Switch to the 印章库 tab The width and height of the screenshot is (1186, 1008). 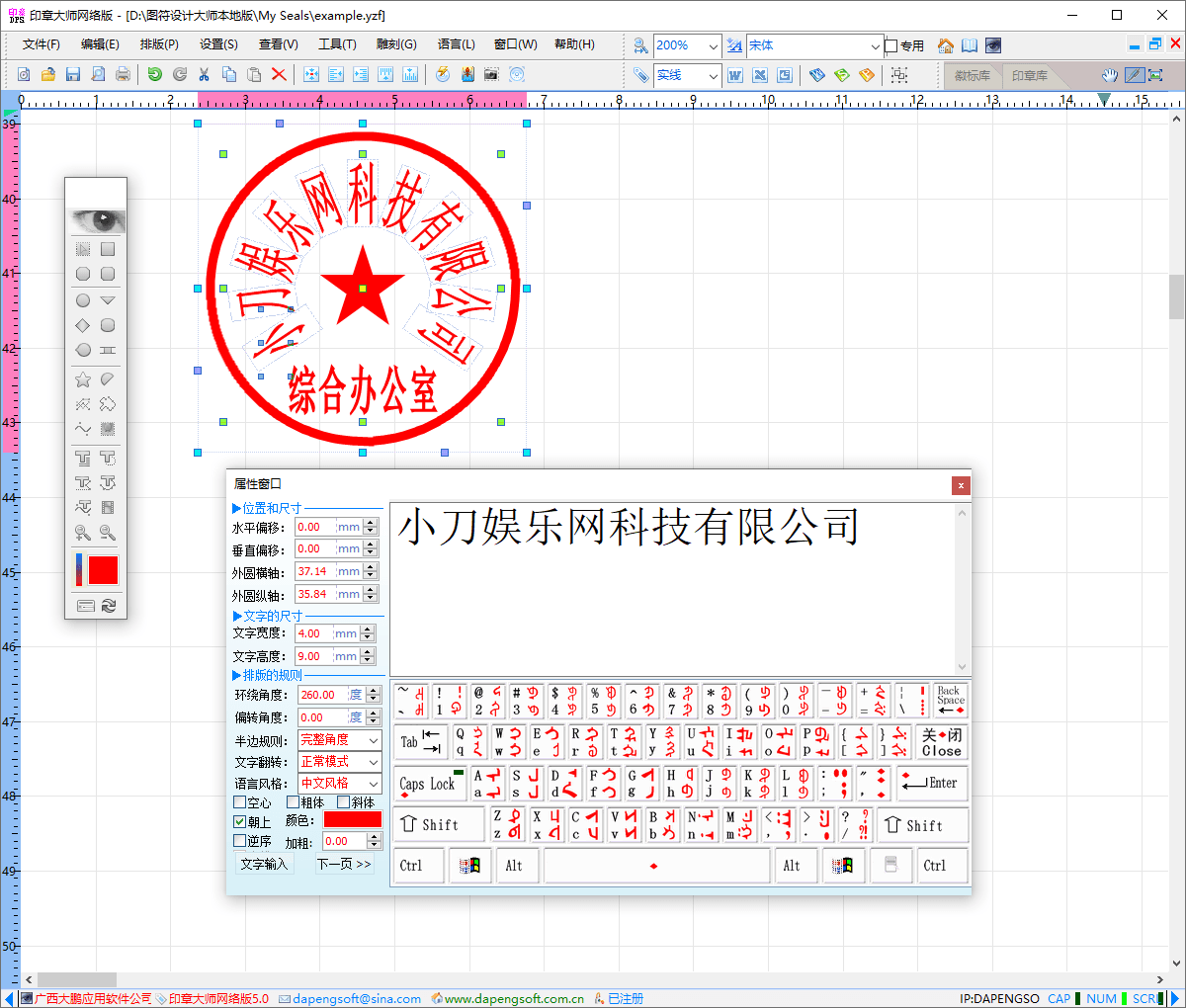pyautogui.click(x=1028, y=76)
